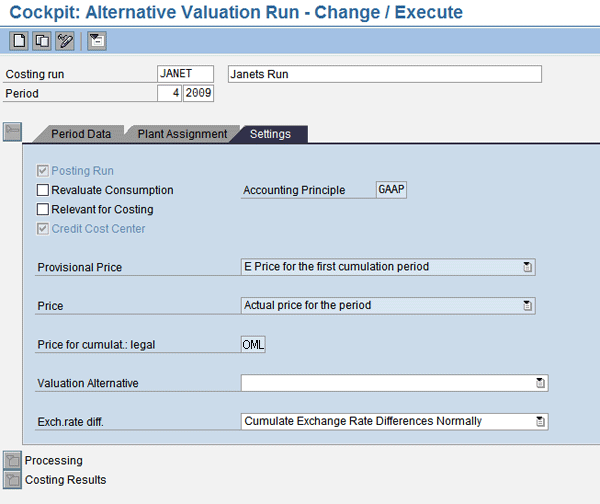The height and width of the screenshot is (504, 600).
Task: Switch to the Period Data tab
Action: point(81,134)
